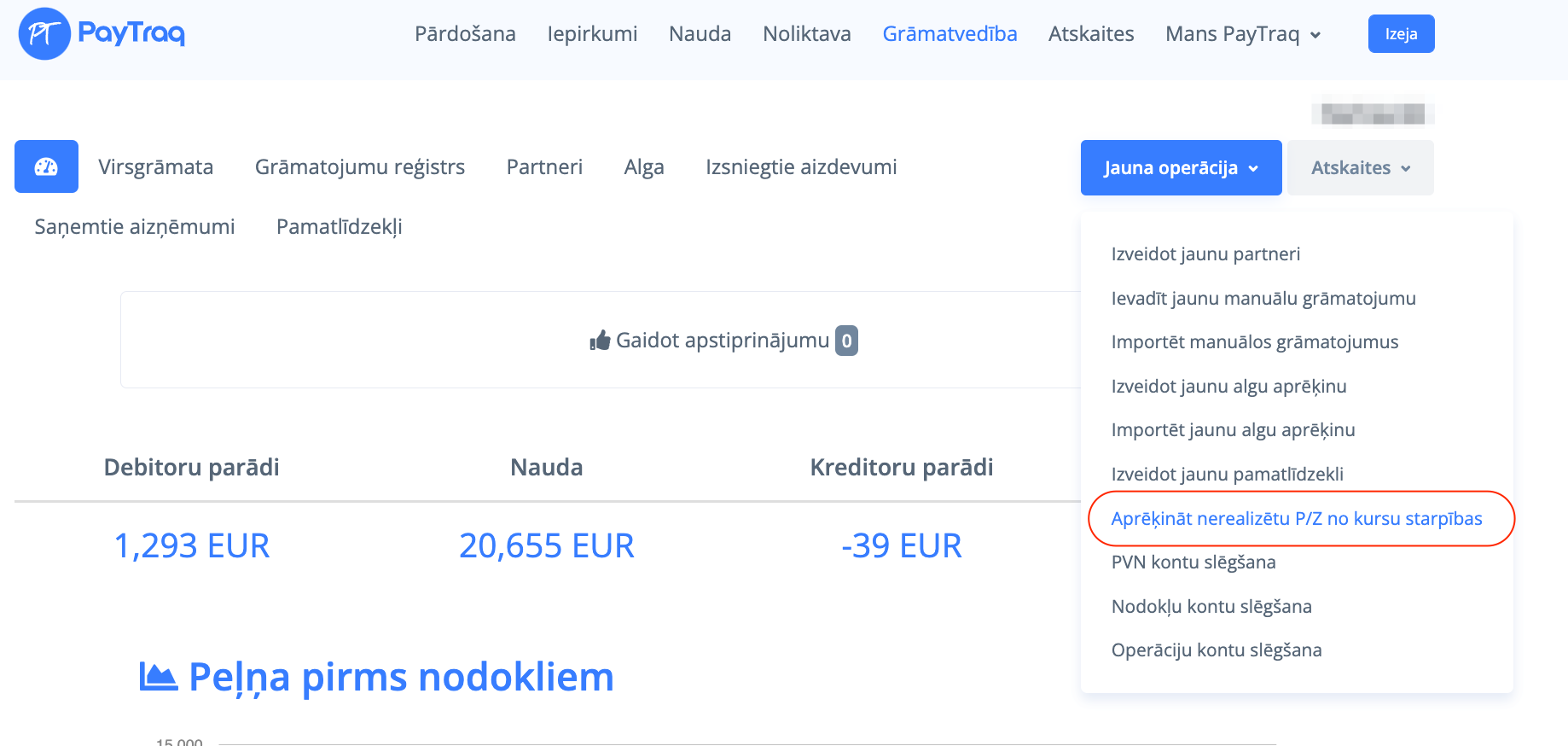
Task: Open the Peļņa pirms nodokliem heading link
Action: tap(401, 678)
